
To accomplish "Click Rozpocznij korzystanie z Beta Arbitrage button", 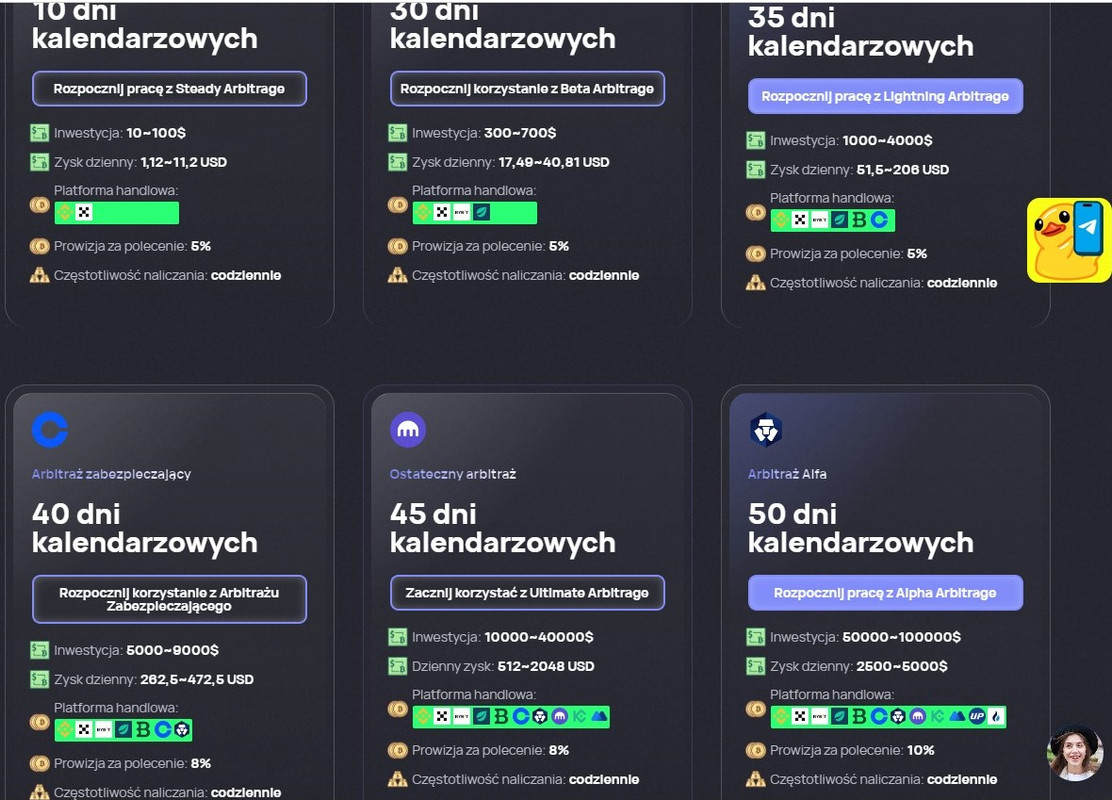I will pyautogui.click(x=528, y=89).
